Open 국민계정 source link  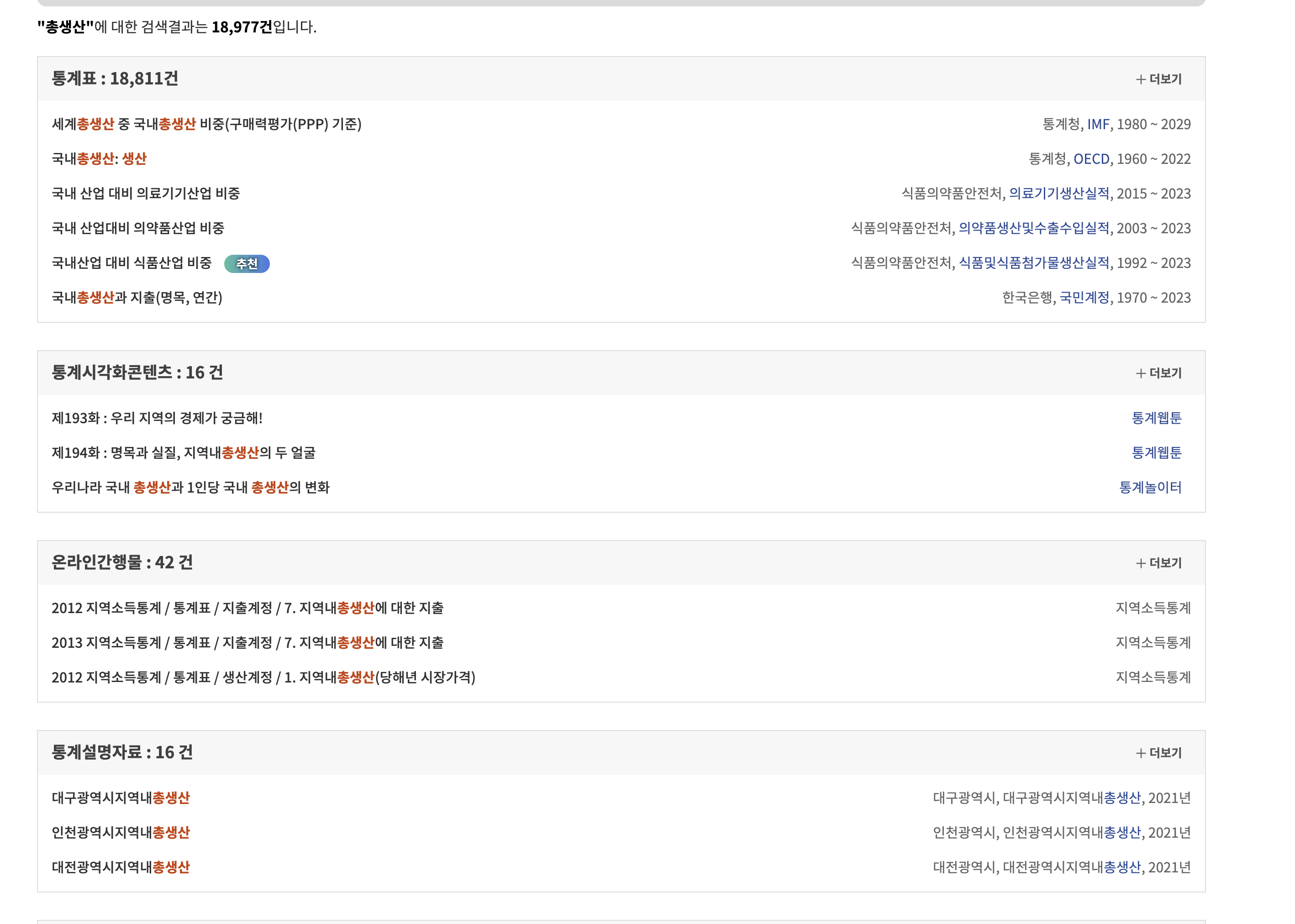1084,298
